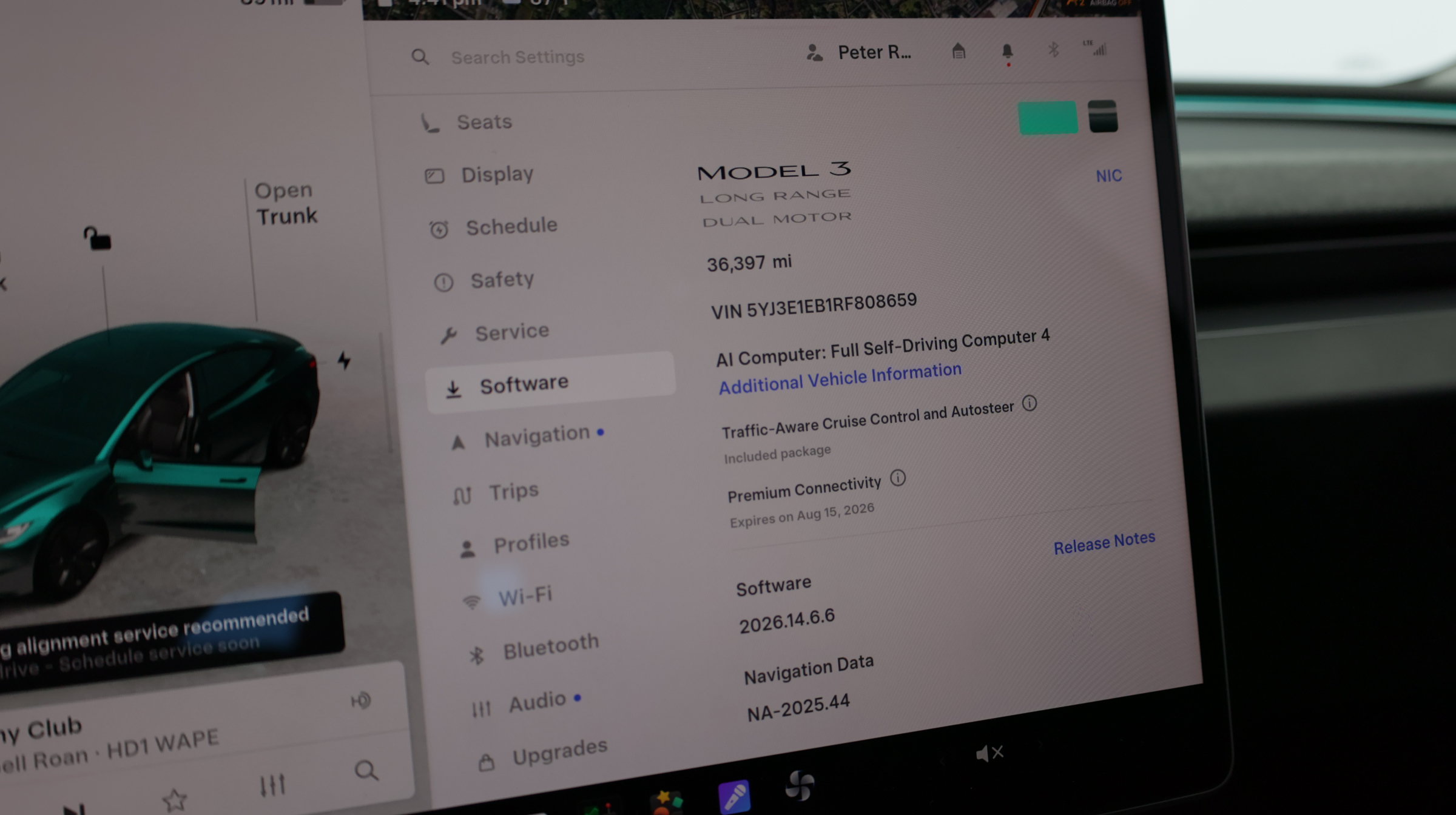Tap the charge port lightning icon
The width and height of the screenshot is (1456, 815).
point(344,360)
